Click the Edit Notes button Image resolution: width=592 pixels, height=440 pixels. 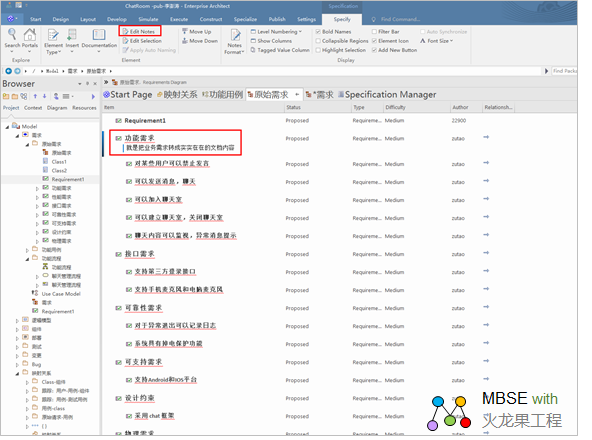(x=139, y=31)
